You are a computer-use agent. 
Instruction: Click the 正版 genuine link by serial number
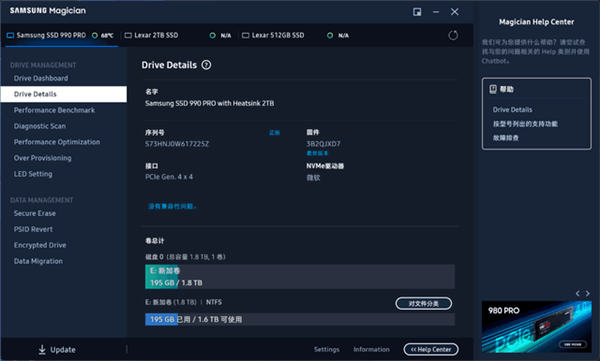click(x=274, y=132)
